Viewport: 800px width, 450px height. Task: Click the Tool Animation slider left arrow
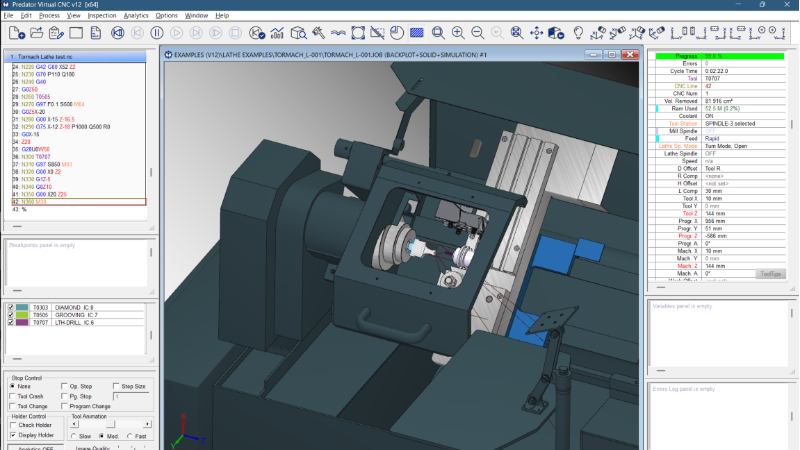click(74, 424)
